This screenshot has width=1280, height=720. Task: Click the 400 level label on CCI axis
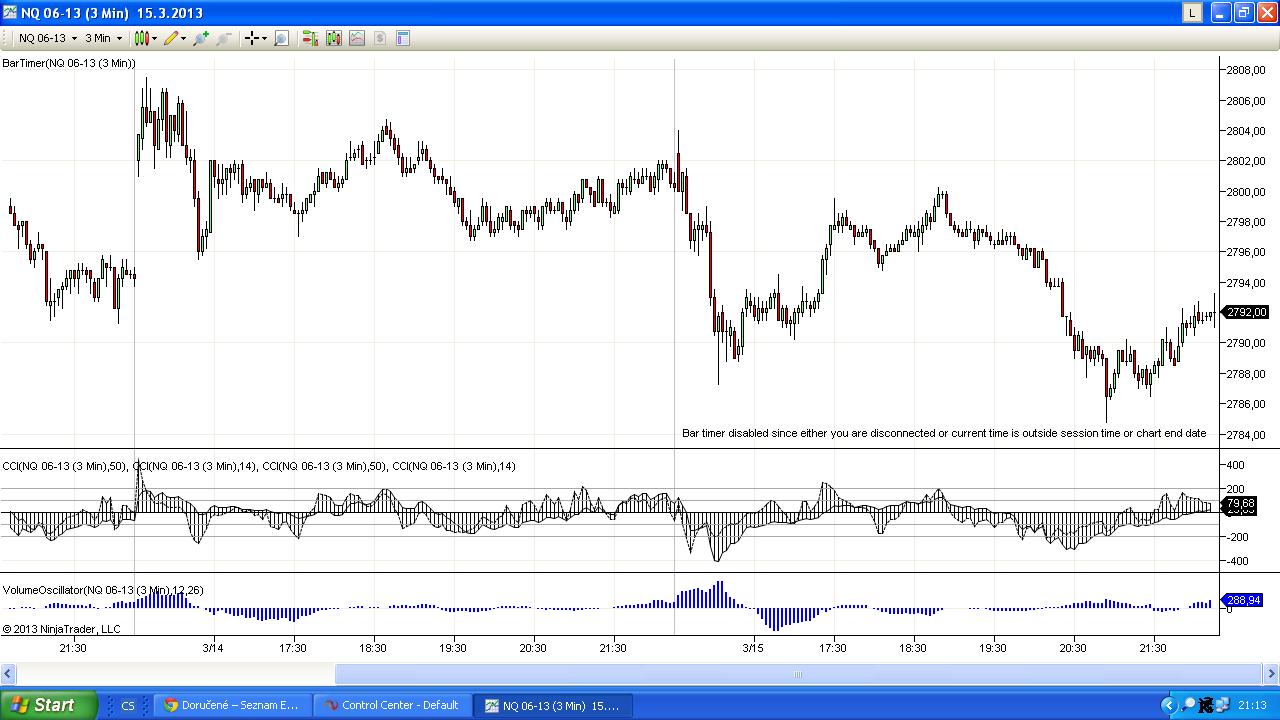tap(1235, 465)
